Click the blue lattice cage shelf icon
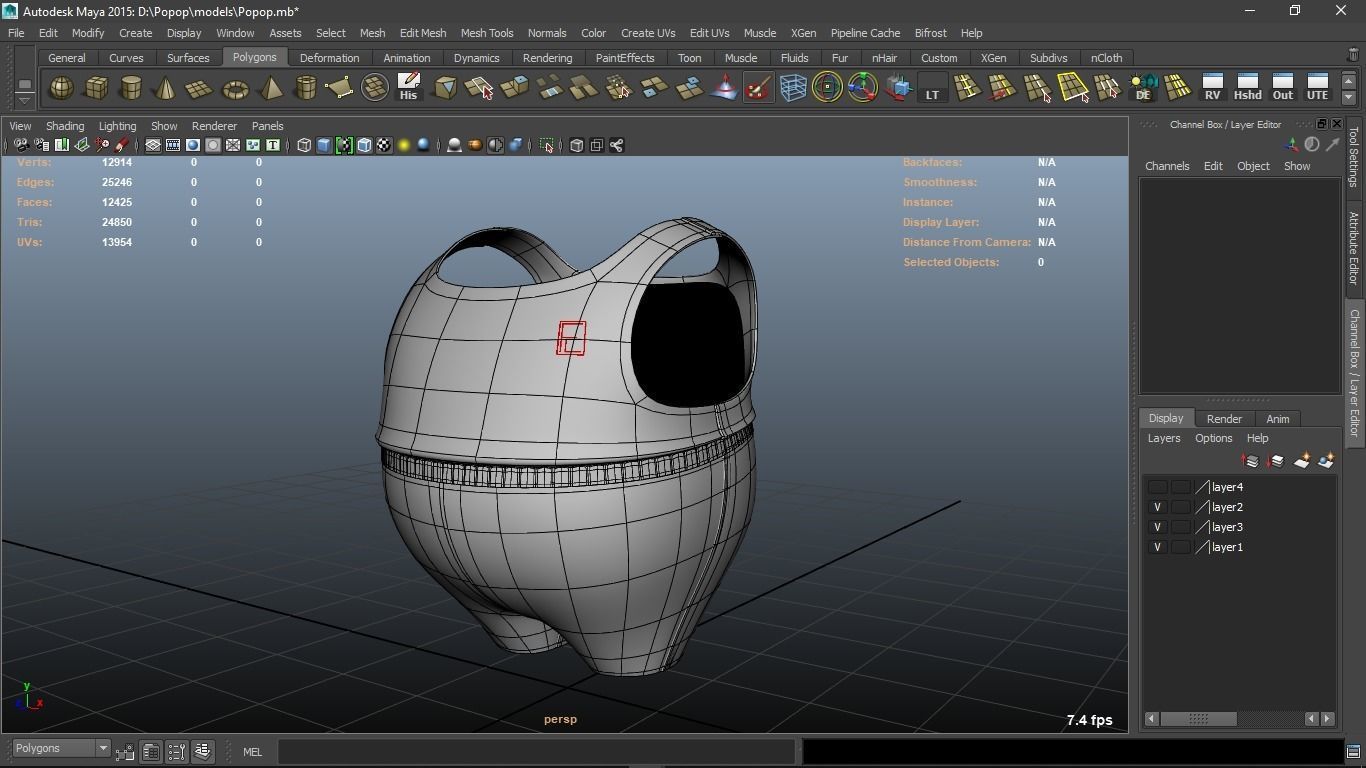 793,88
